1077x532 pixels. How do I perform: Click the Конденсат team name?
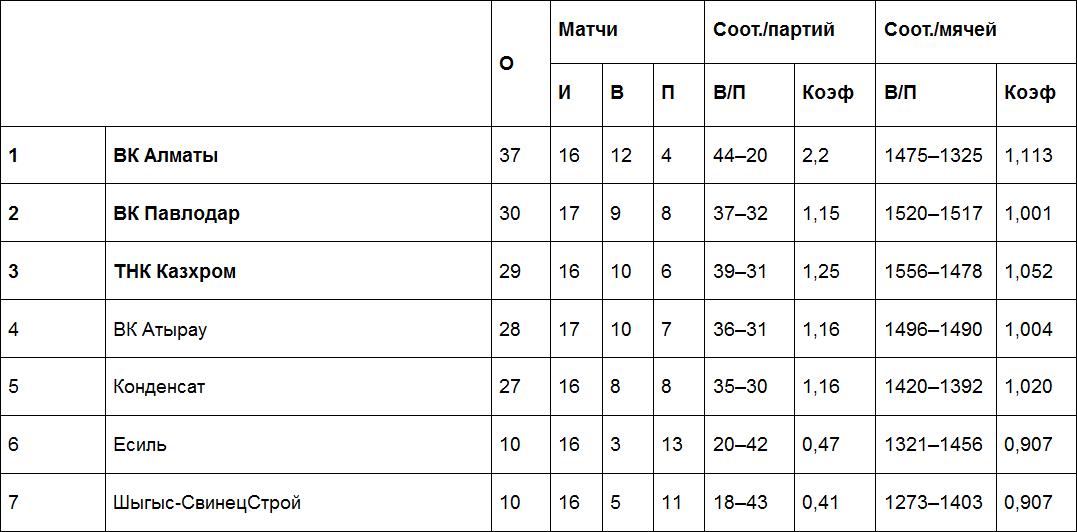tap(160, 387)
